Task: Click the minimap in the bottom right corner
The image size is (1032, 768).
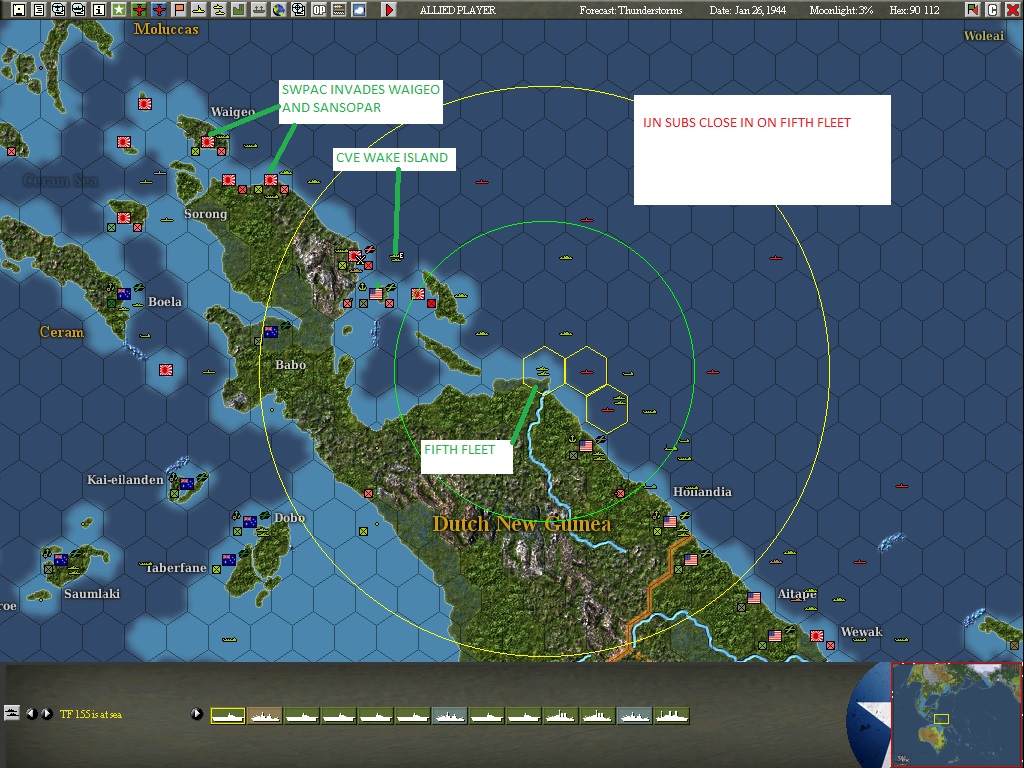Action: (x=955, y=714)
